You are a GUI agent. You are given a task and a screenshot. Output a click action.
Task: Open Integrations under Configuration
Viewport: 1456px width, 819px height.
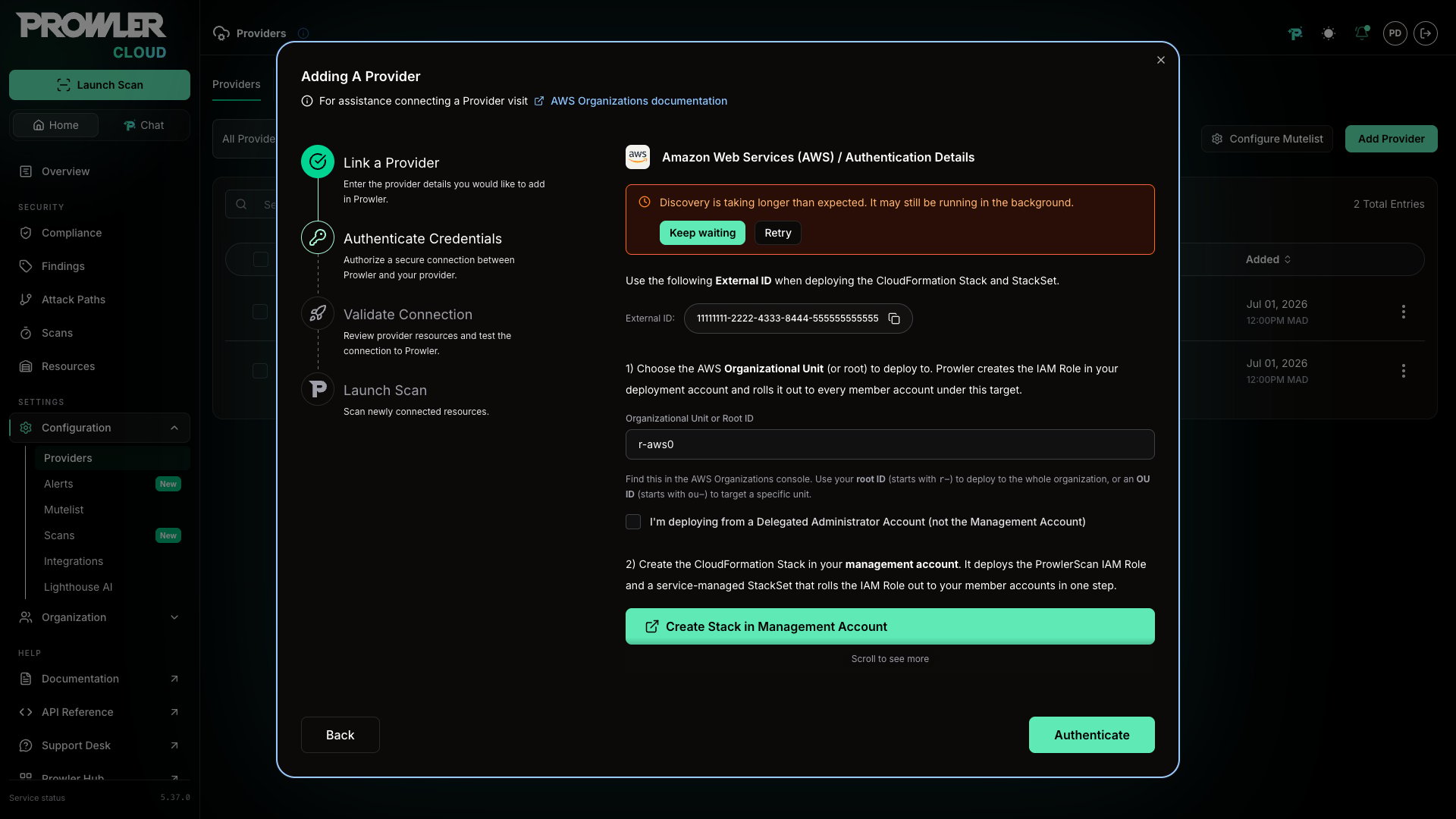112,561
